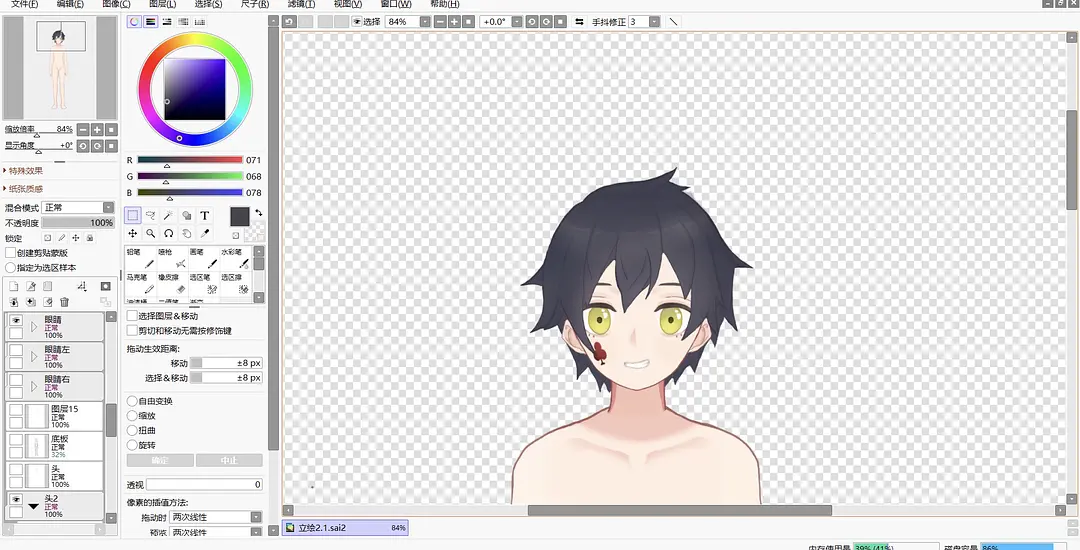Activate the zoom magnifier tool

pyautogui.click(x=151, y=233)
